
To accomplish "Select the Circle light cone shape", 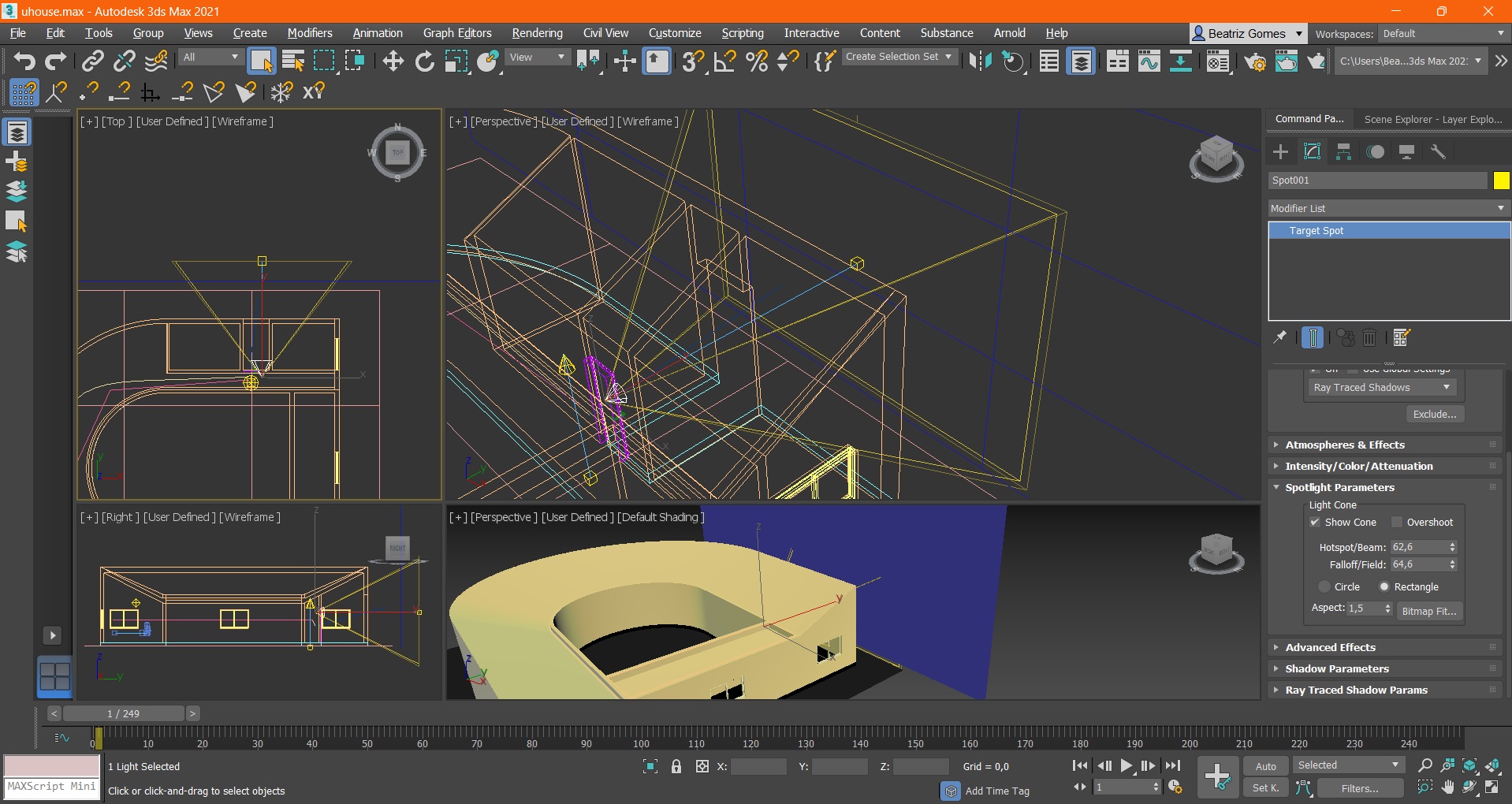I will (x=1324, y=586).
